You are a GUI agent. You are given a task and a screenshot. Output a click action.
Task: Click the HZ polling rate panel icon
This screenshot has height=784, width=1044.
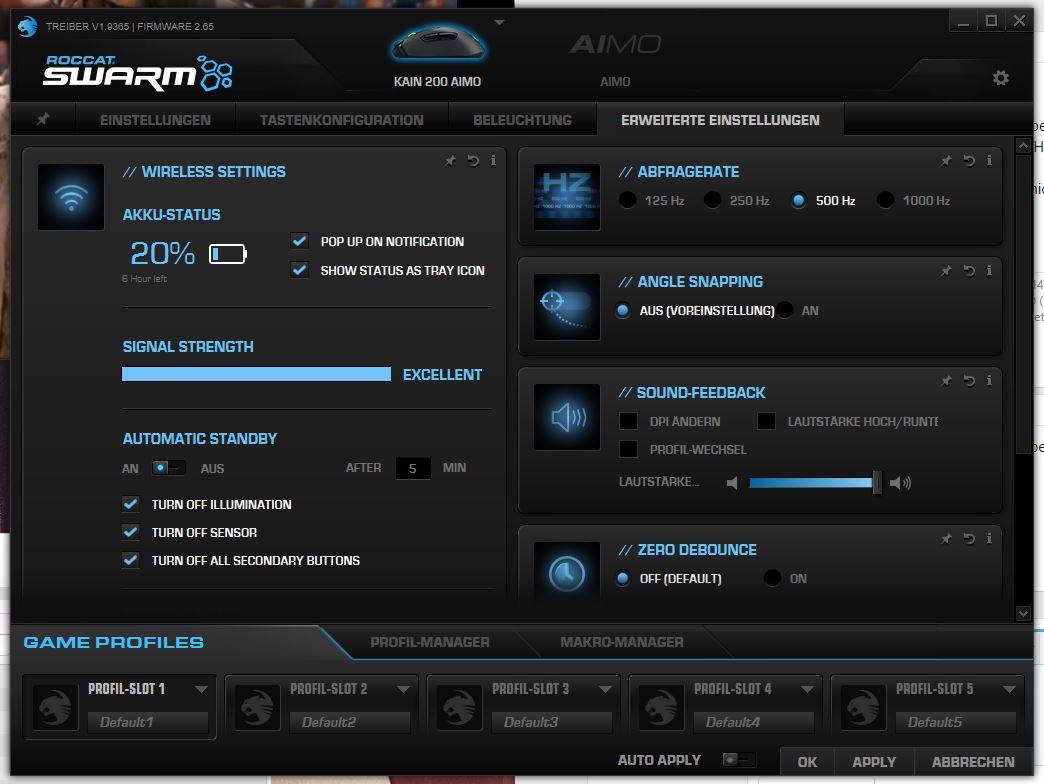[x=566, y=196]
